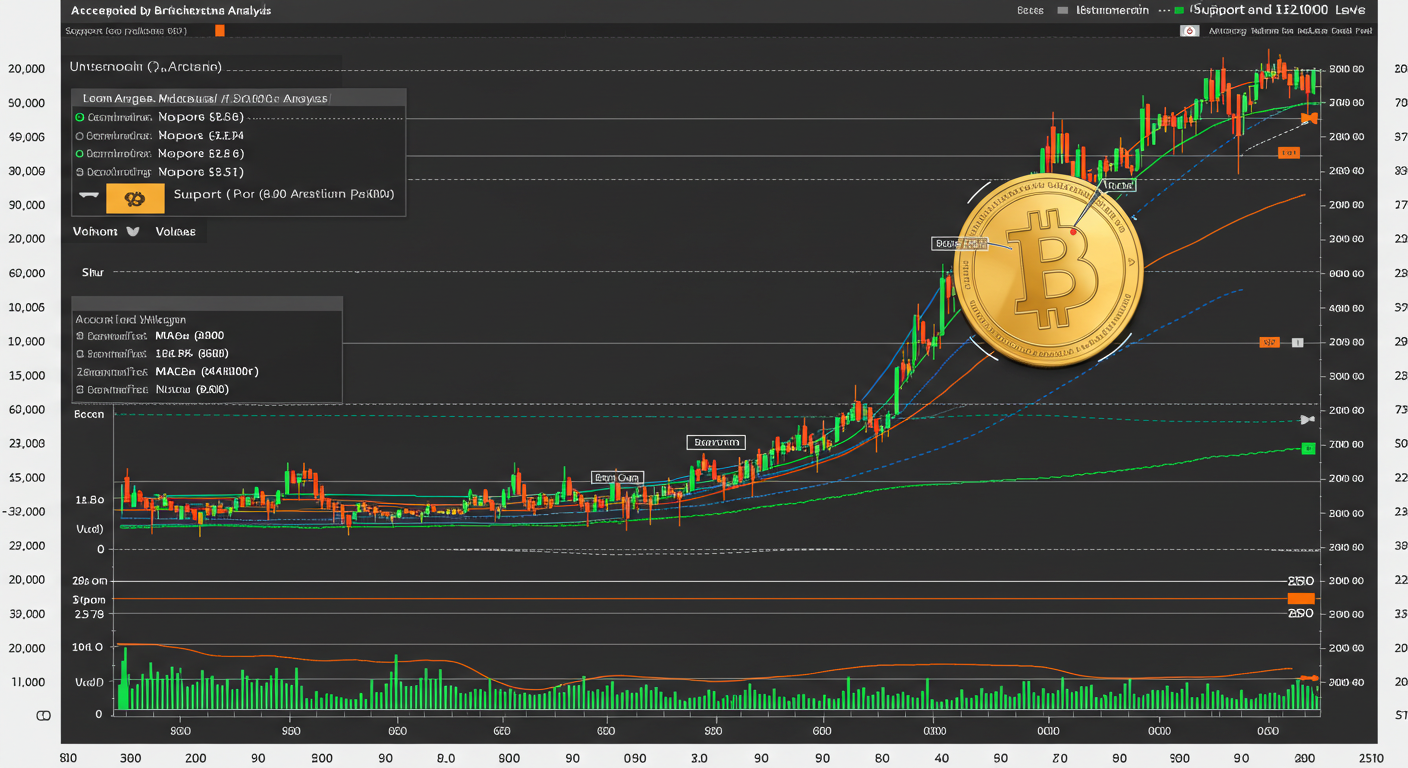Screen dimensions: 1408x768
Task: Click the orange tag on the mid-right horizontal line
Action: [x=1269, y=342]
